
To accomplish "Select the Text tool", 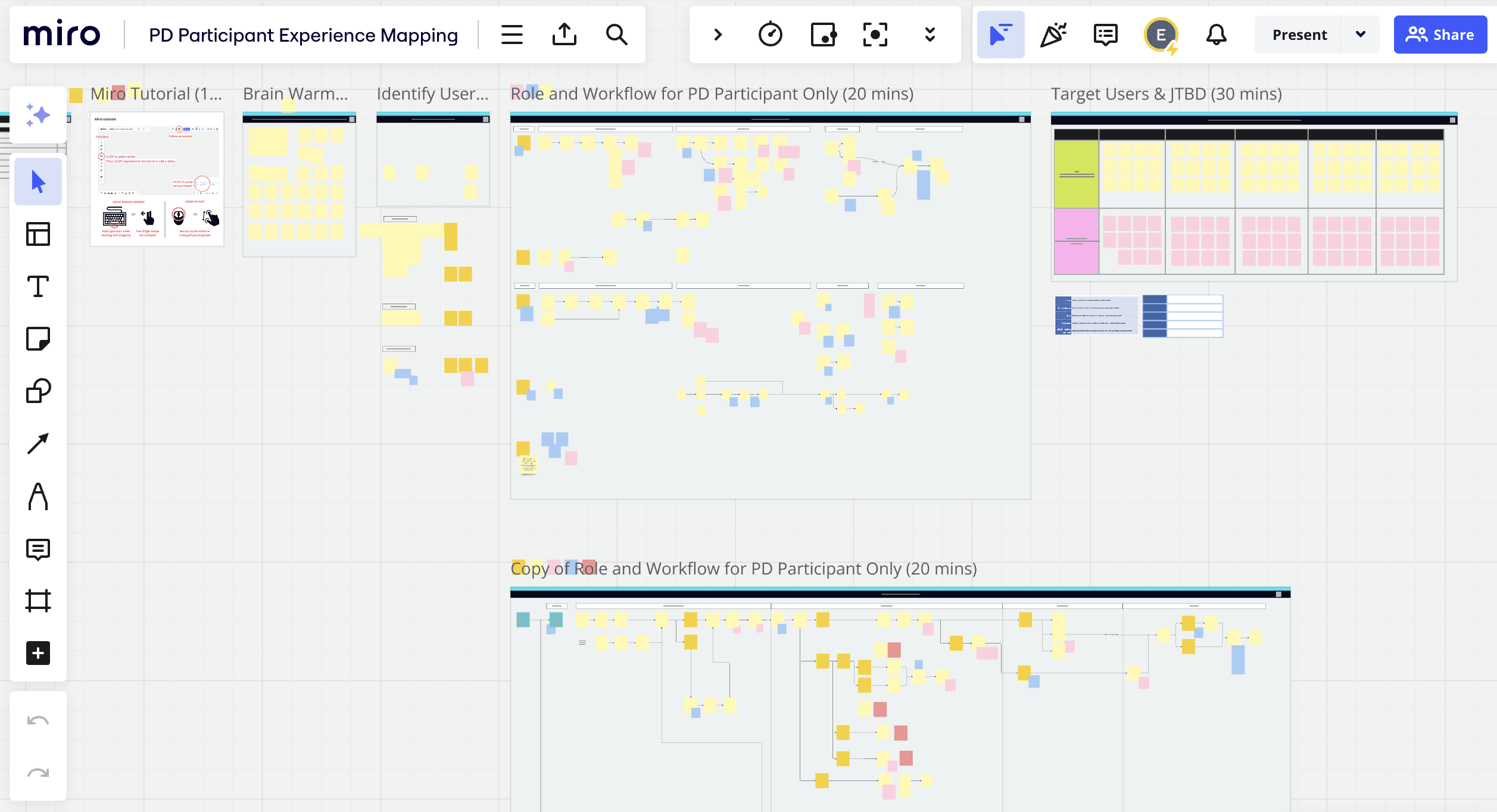I will [x=38, y=286].
